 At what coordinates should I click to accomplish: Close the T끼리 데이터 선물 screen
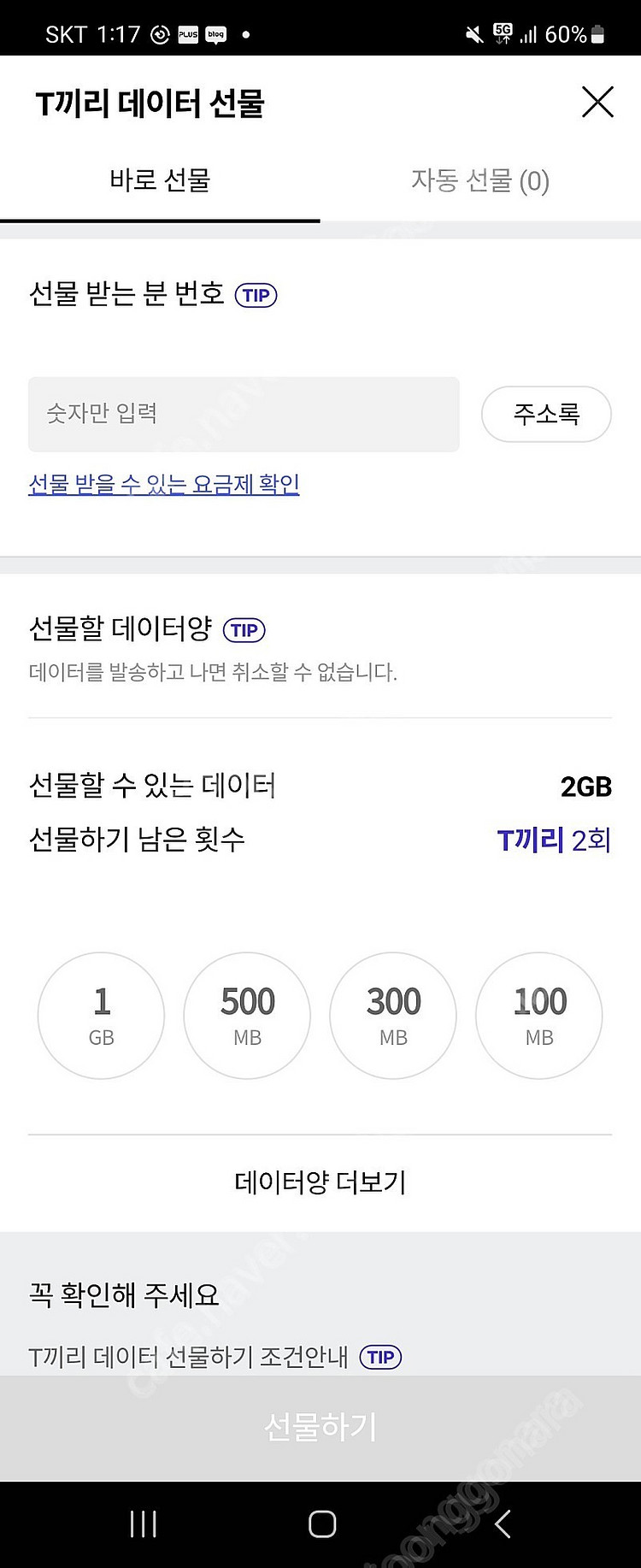[x=597, y=103]
